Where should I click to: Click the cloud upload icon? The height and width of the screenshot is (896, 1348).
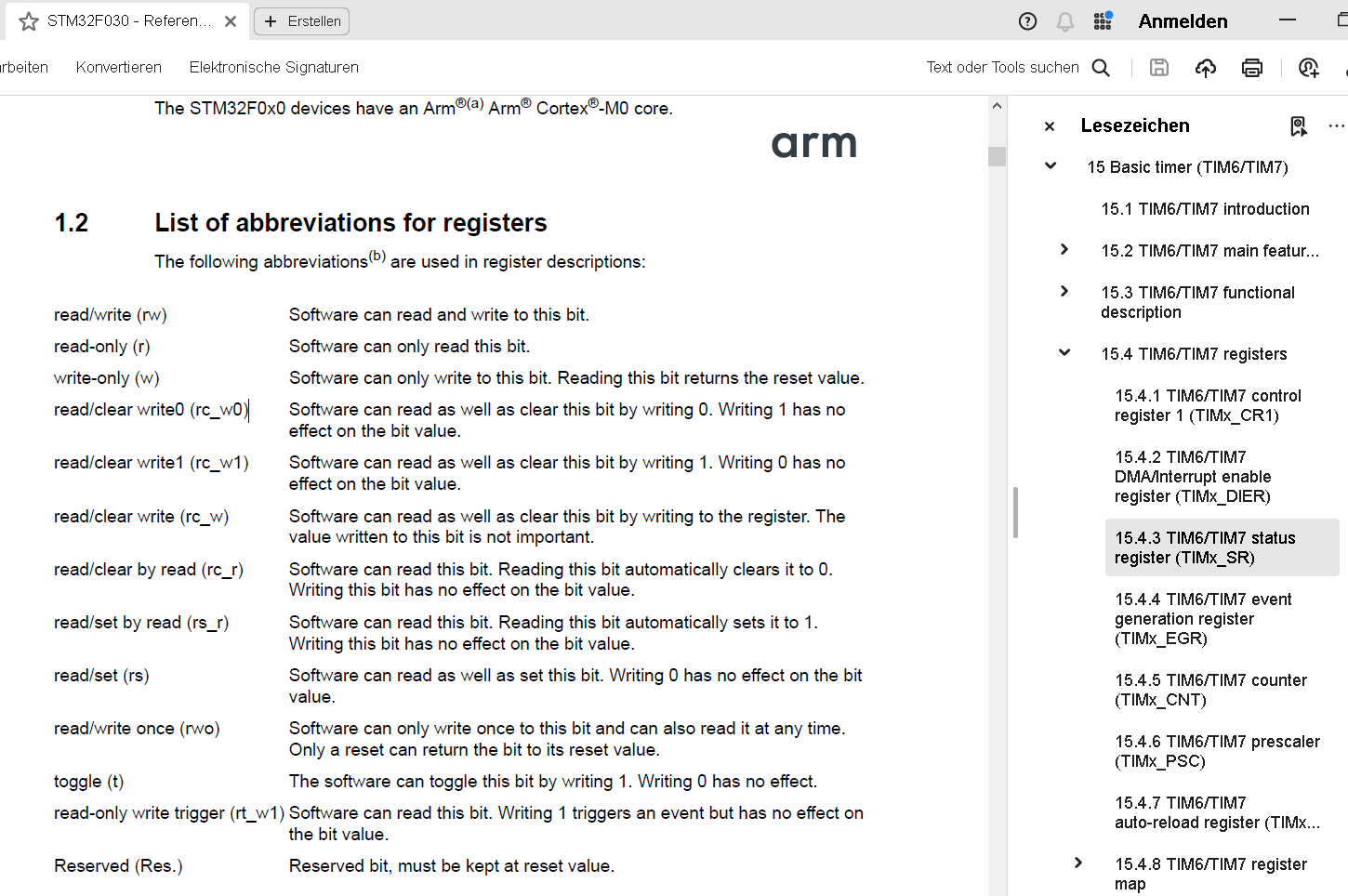click(1206, 67)
